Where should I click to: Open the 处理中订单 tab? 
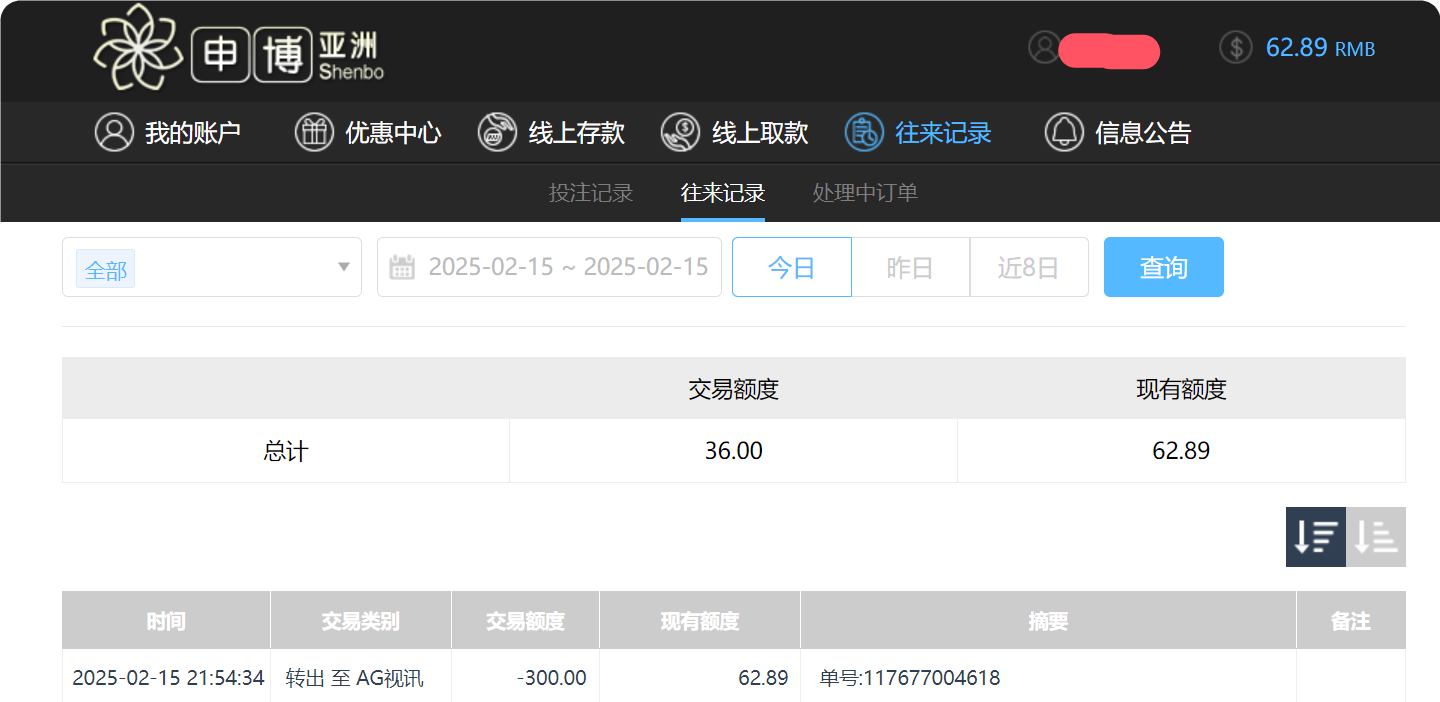click(x=864, y=193)
